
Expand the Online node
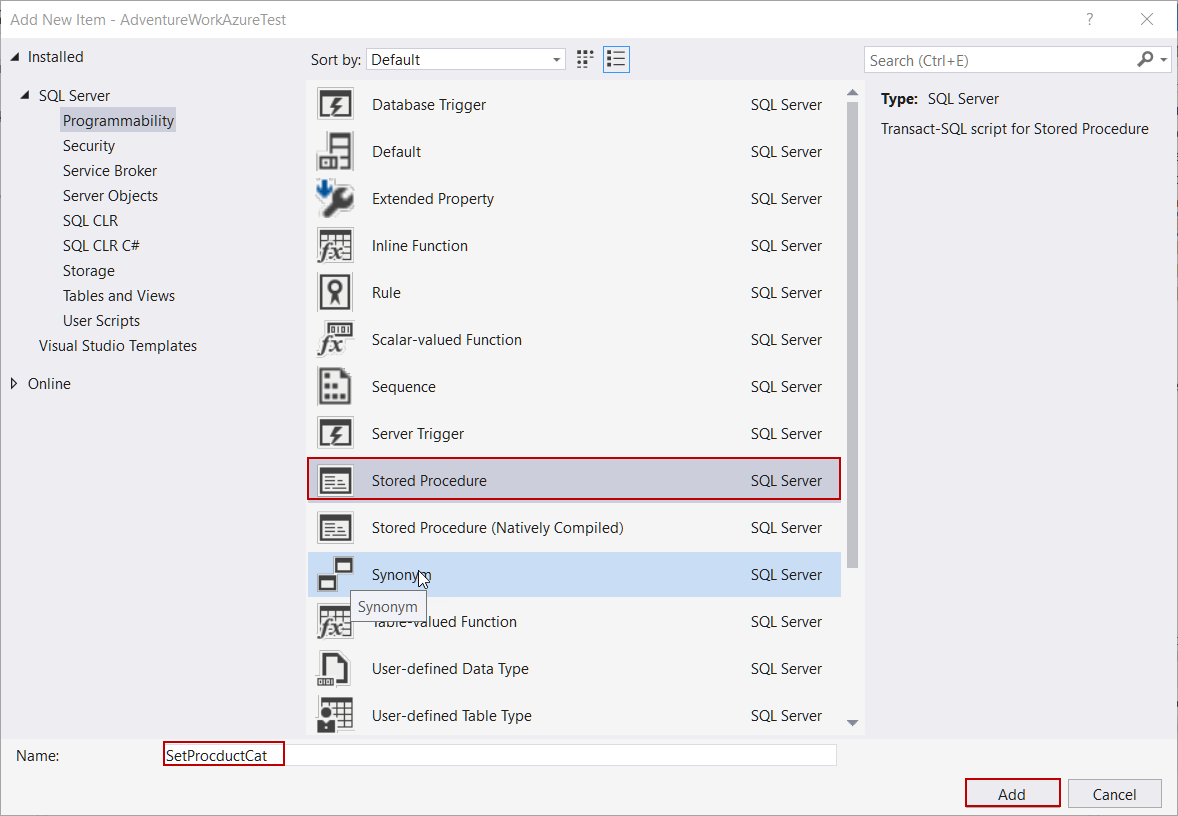[x=14, y=384]
